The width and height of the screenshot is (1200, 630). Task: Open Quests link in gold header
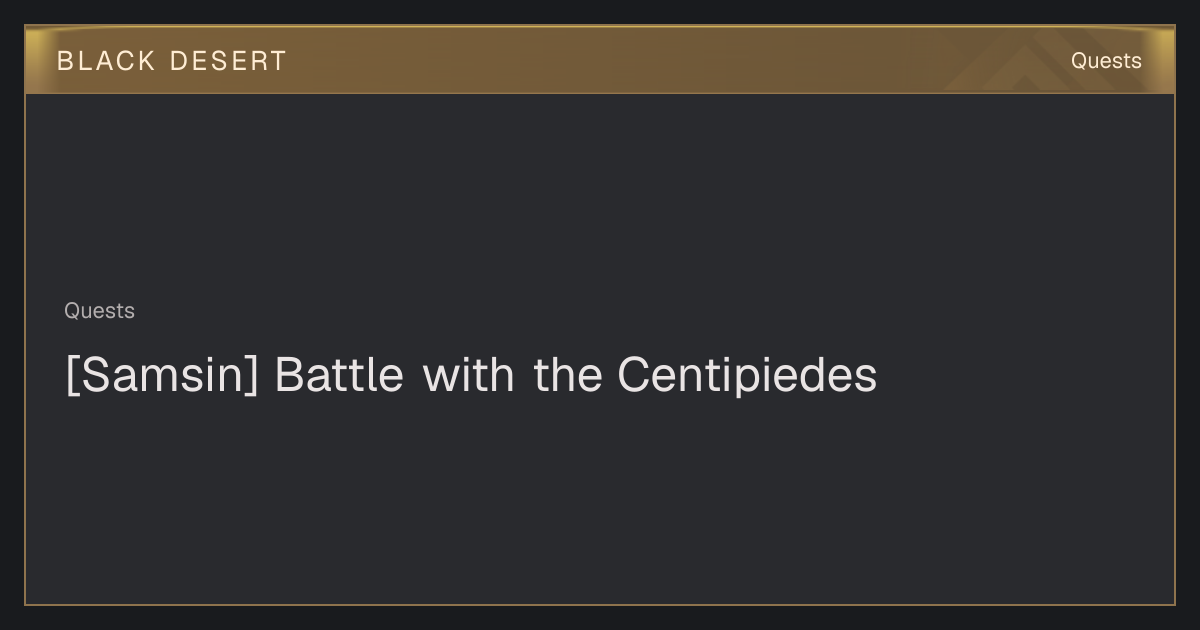click(1106, 61)
